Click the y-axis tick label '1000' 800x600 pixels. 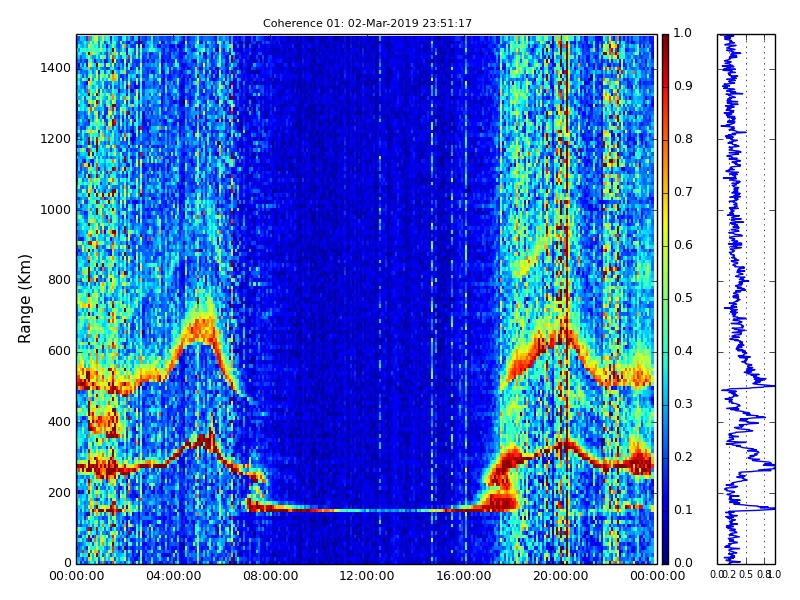(56, 210)
